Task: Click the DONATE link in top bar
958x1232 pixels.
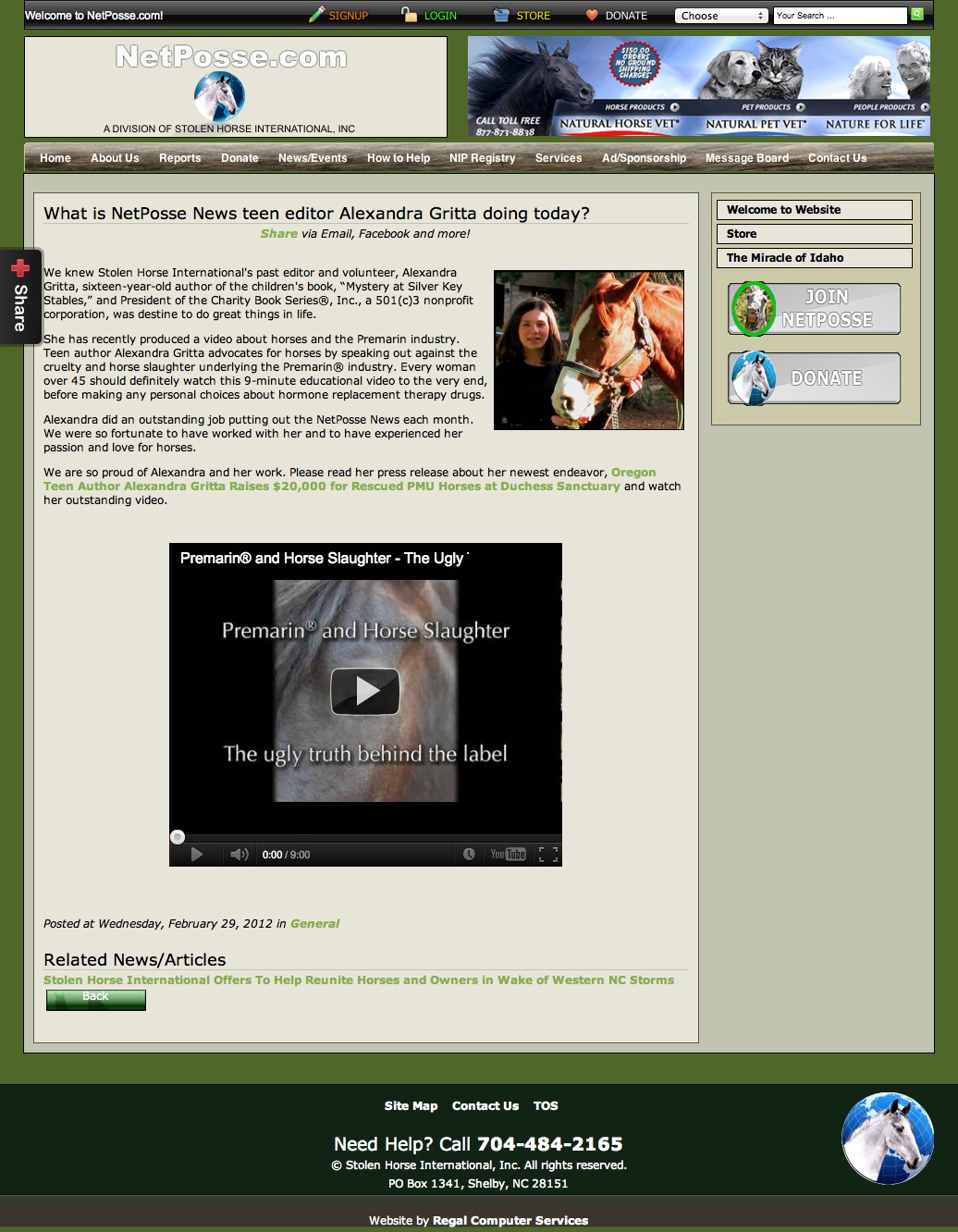Action: [x=626, y=16]
